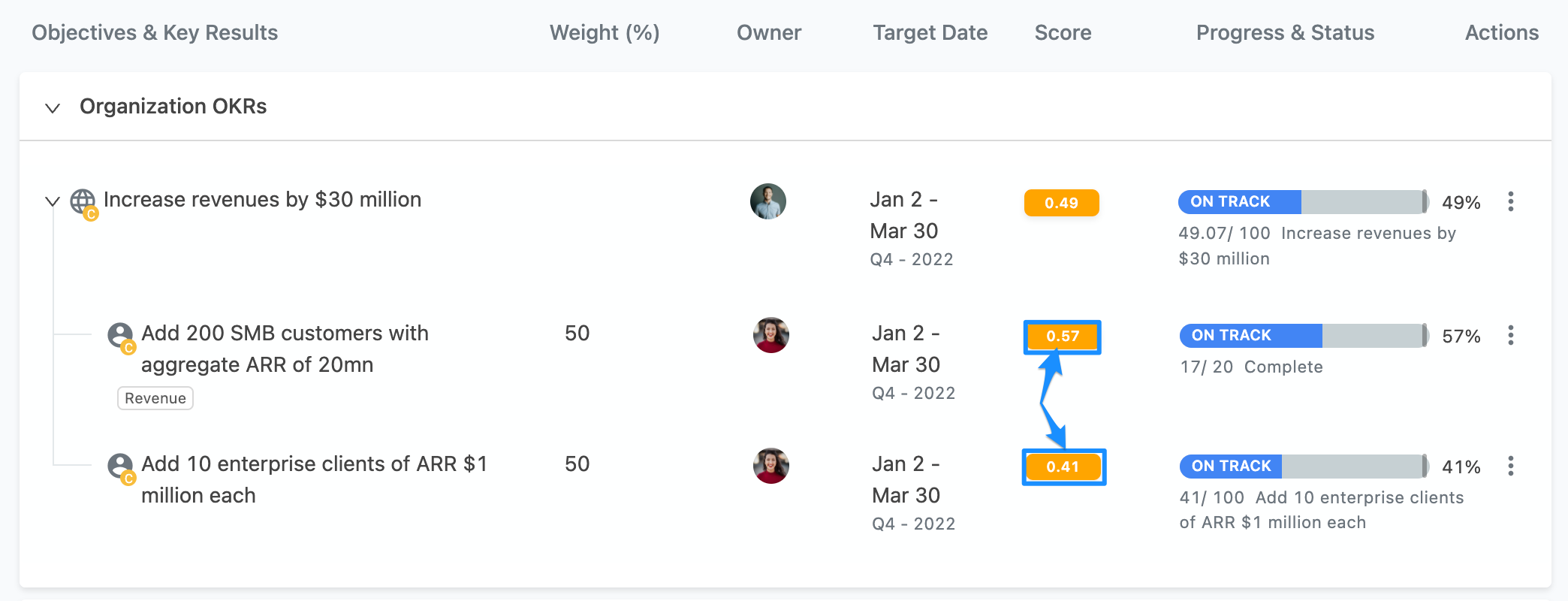Click the globe icon beside Increase revenues
The height and width of the screenshot is (601, 1568).
83,202
